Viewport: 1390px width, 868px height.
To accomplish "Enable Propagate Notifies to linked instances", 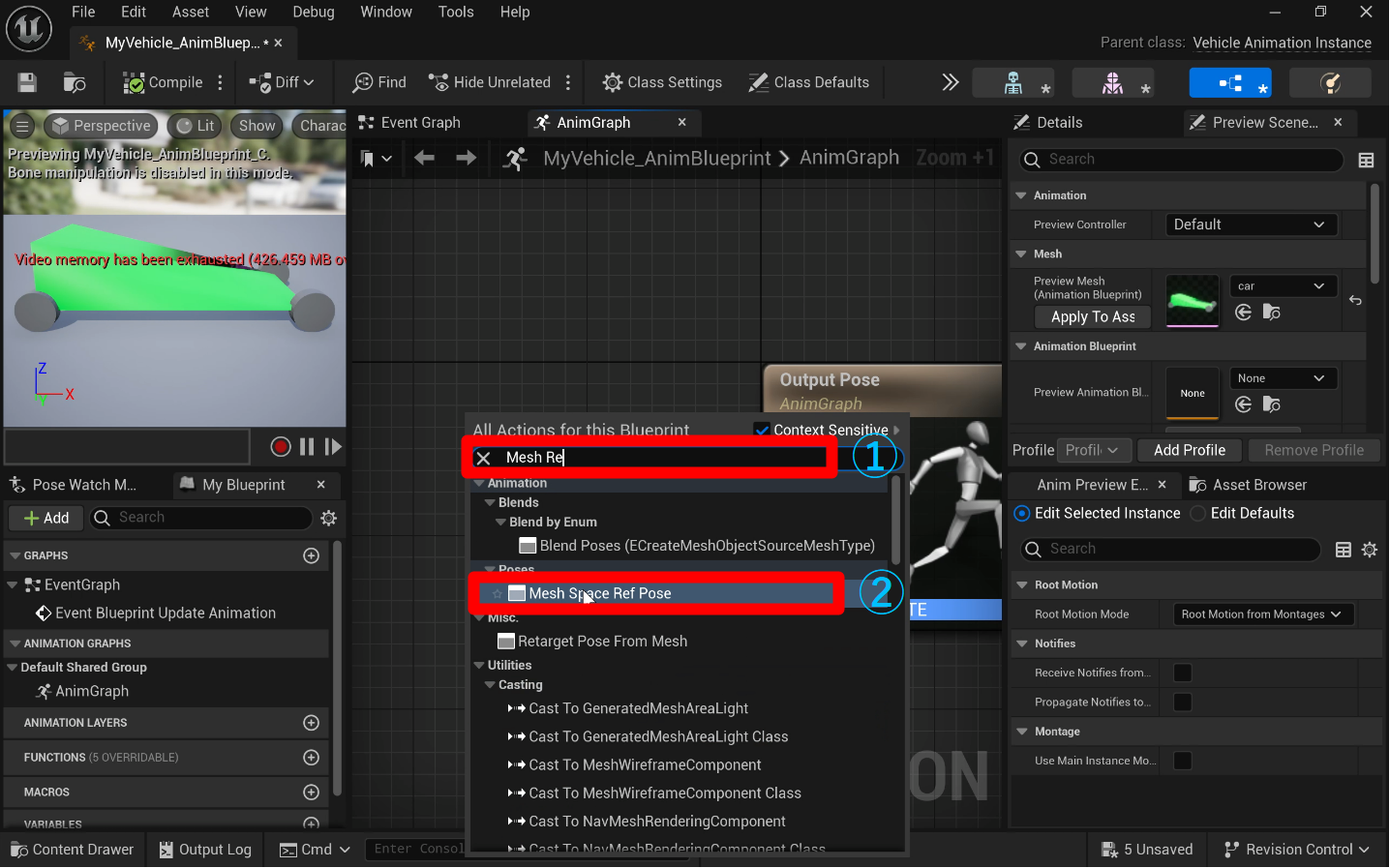I will (x=1183, y=703).
